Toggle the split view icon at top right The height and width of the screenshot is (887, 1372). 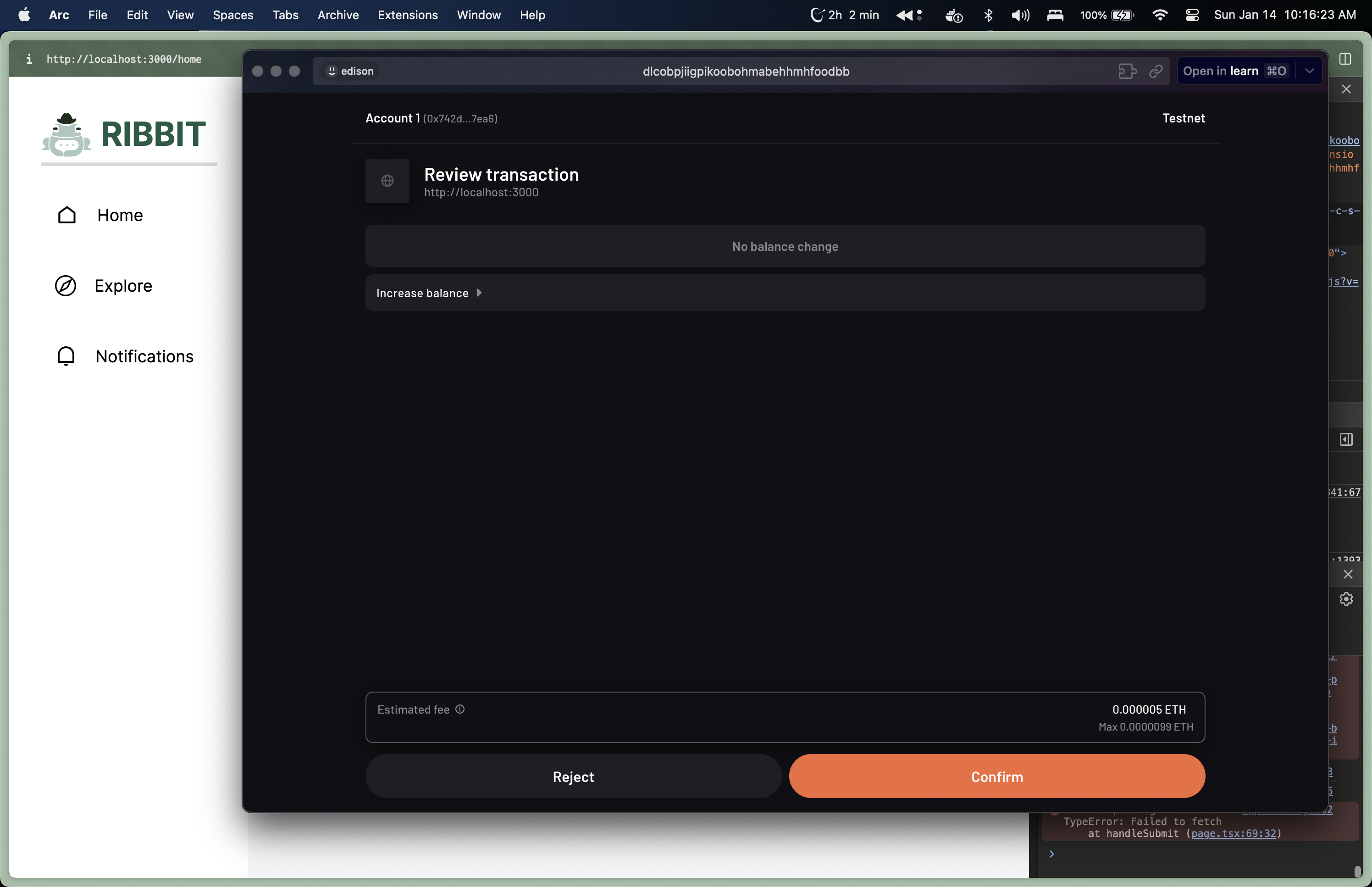pyautogui.click(x=1345, y=59)
